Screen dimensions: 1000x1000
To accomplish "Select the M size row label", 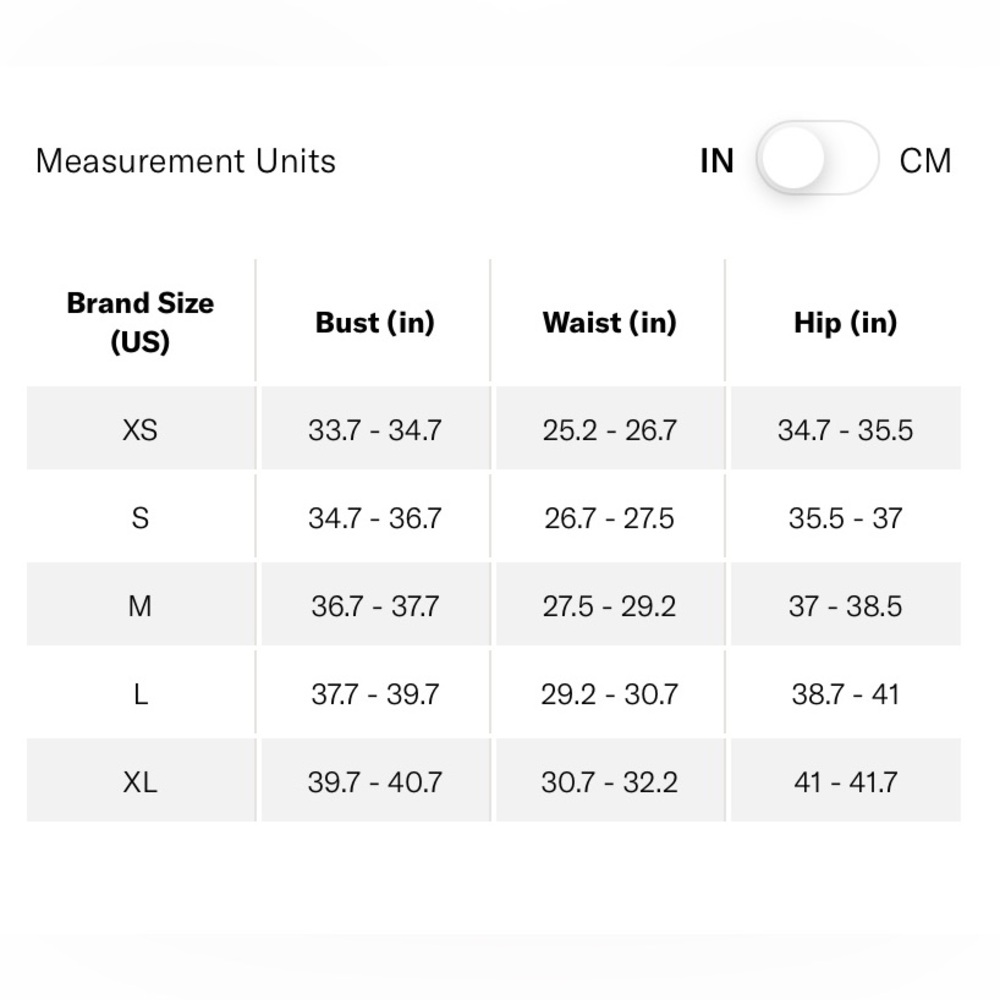I will click(x=140, y=606).
